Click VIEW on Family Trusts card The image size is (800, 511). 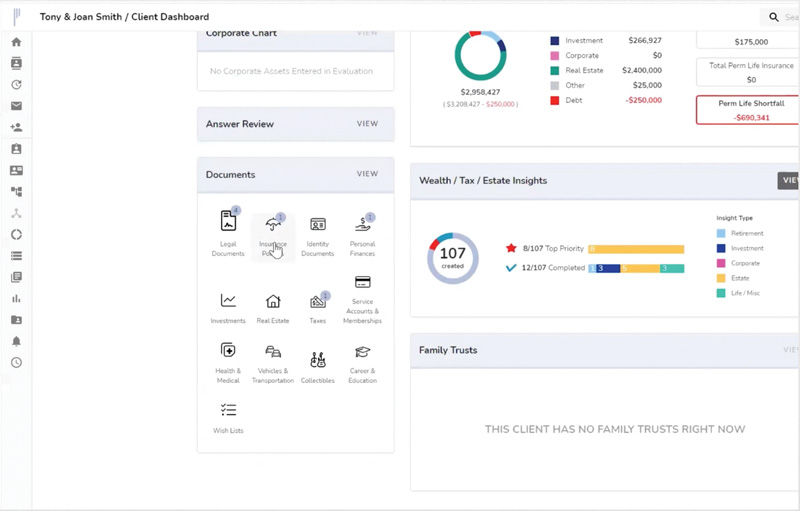791,350
